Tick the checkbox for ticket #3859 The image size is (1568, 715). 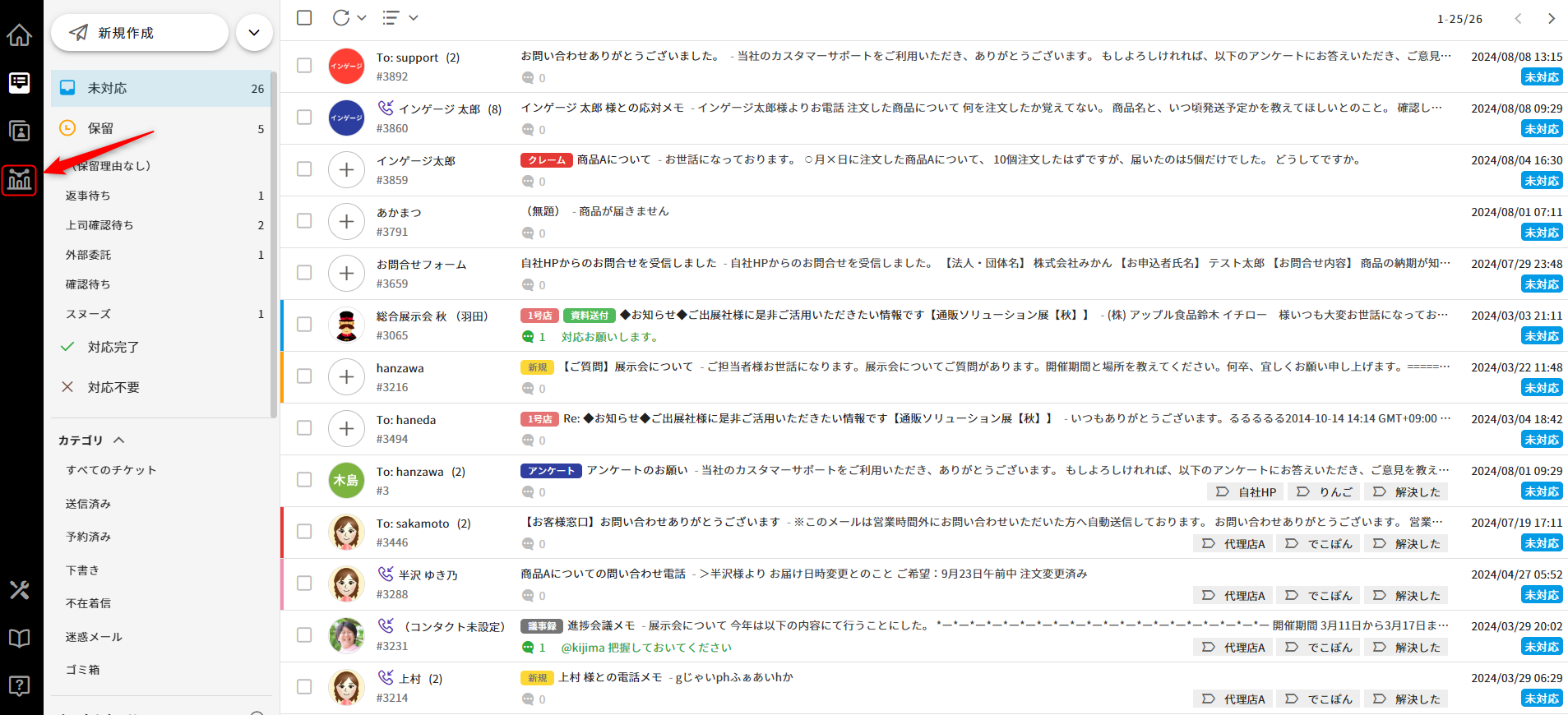point(304,169)
